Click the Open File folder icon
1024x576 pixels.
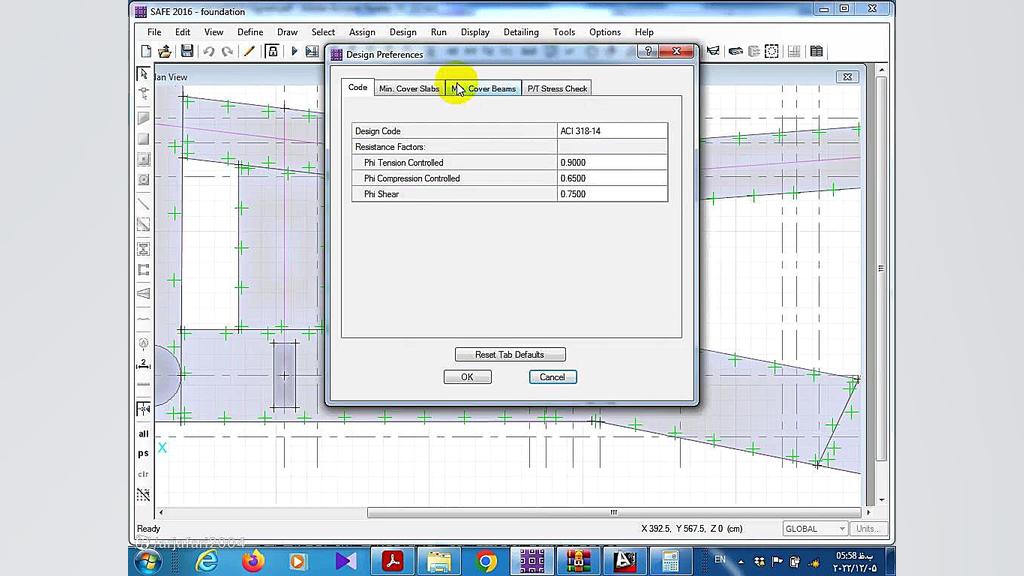[165, 51]
